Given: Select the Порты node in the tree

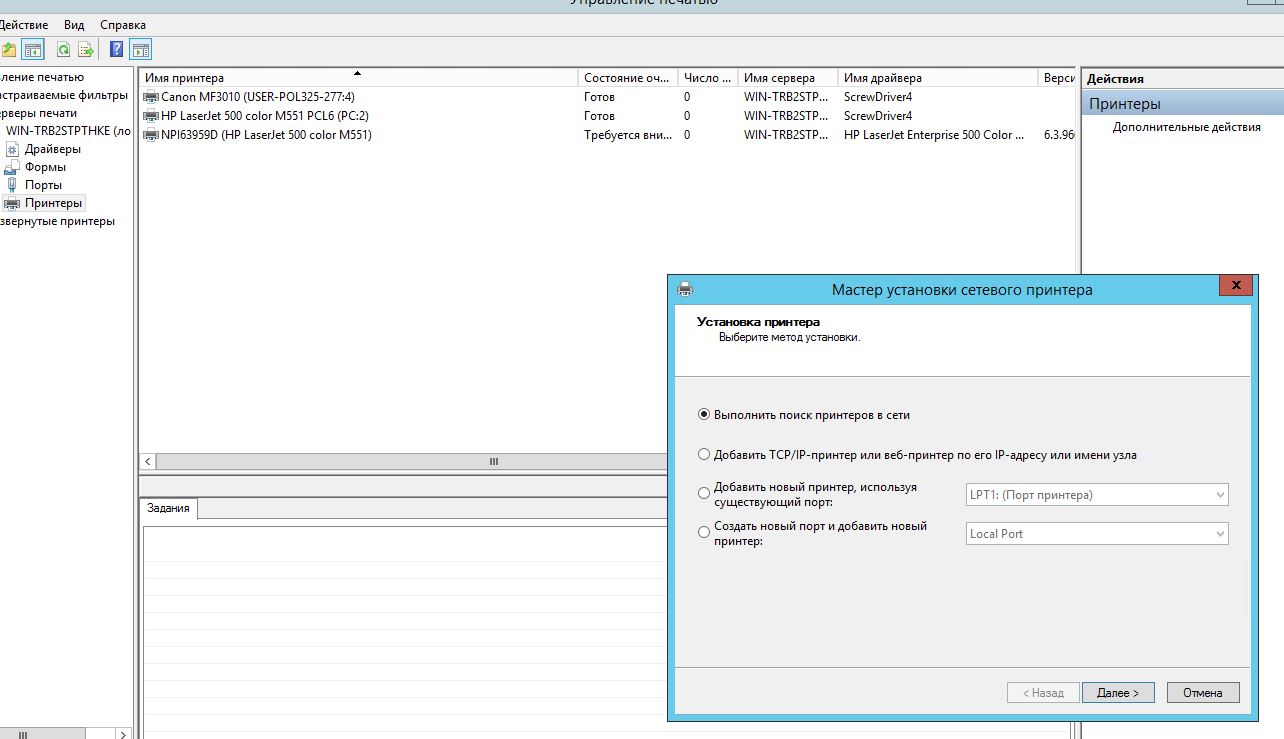Looking at the screenshot, I should [43, 185].
